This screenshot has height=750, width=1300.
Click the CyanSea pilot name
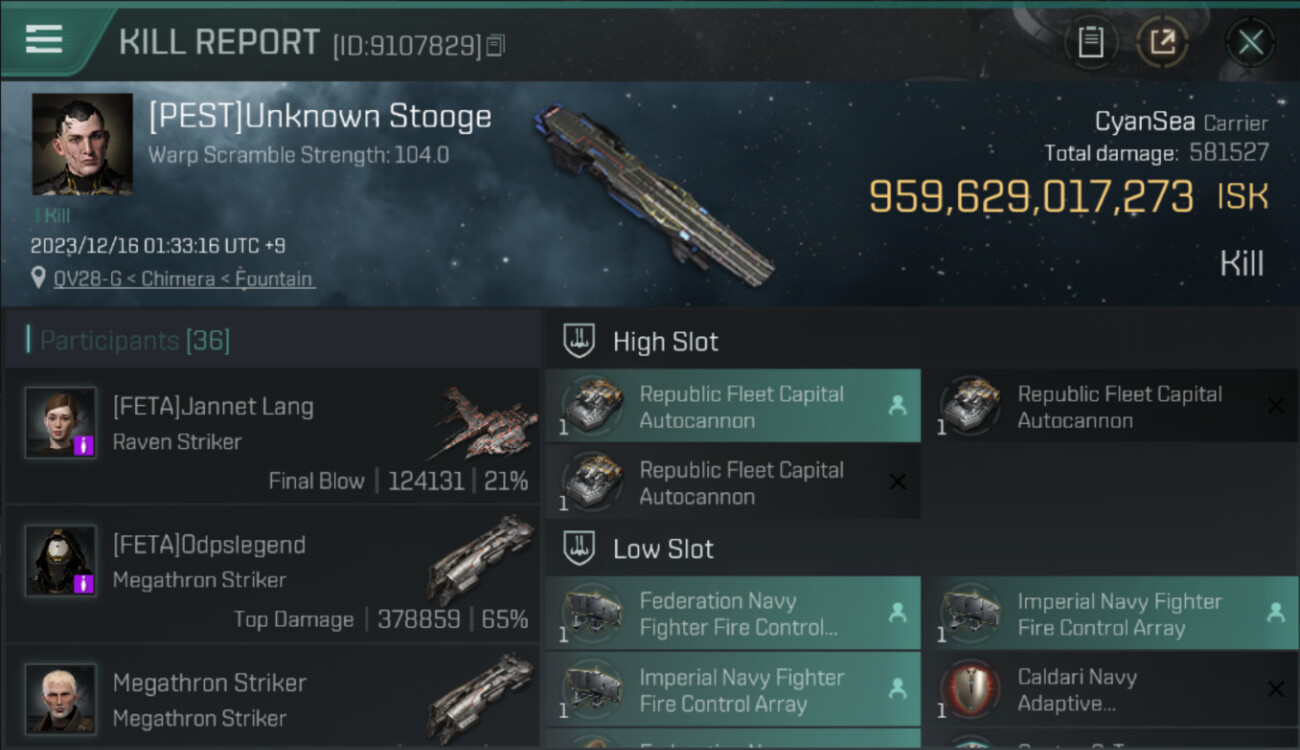coord(1144,122)
